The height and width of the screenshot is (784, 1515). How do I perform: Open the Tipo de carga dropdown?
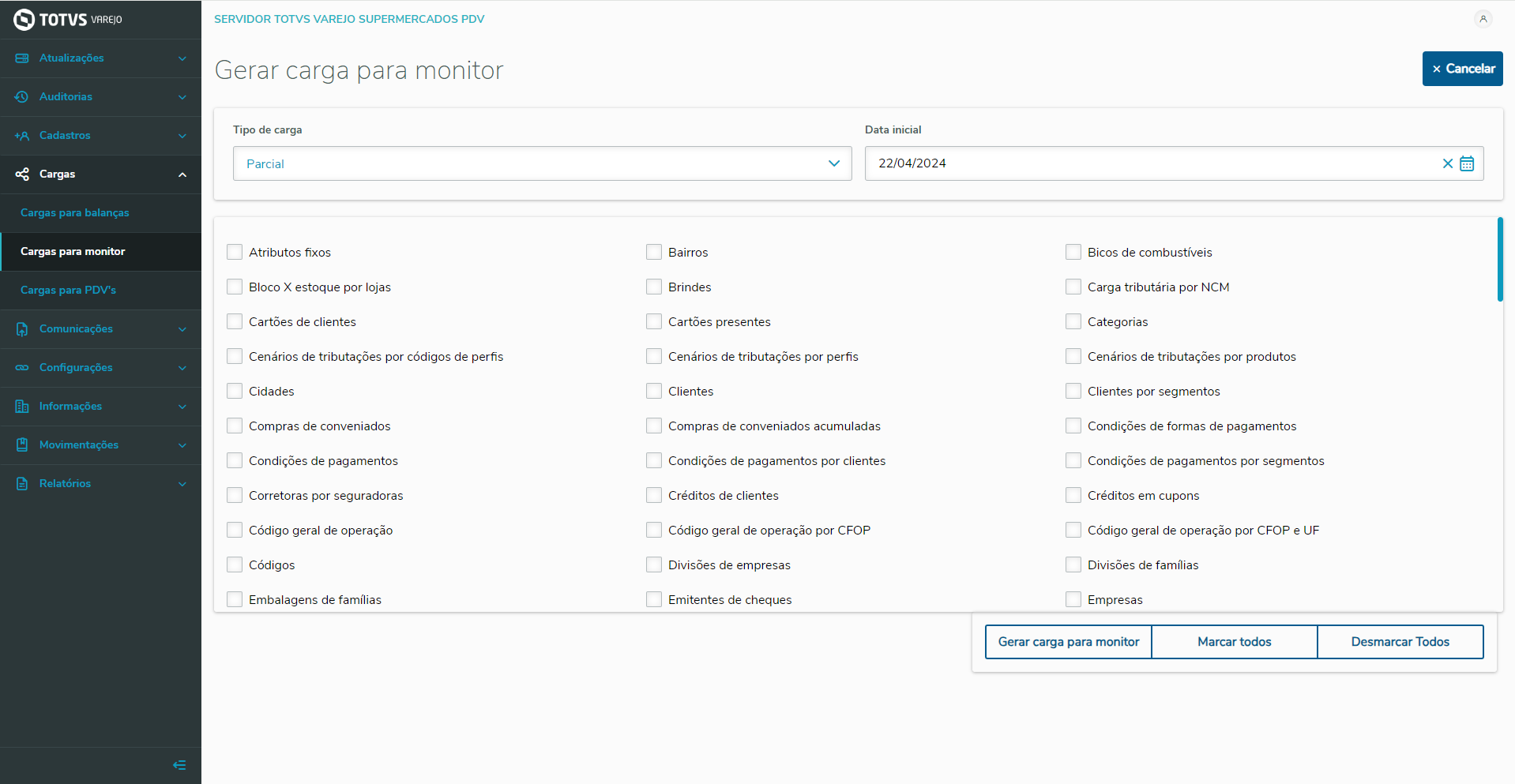pyautogui.click(x=542, y=163)
